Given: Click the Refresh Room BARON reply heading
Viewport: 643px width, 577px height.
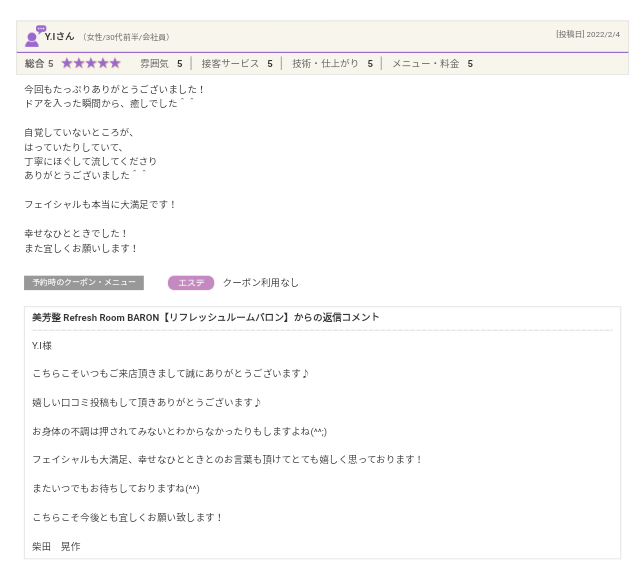Looking at the screenshot, I should [206, 318].
